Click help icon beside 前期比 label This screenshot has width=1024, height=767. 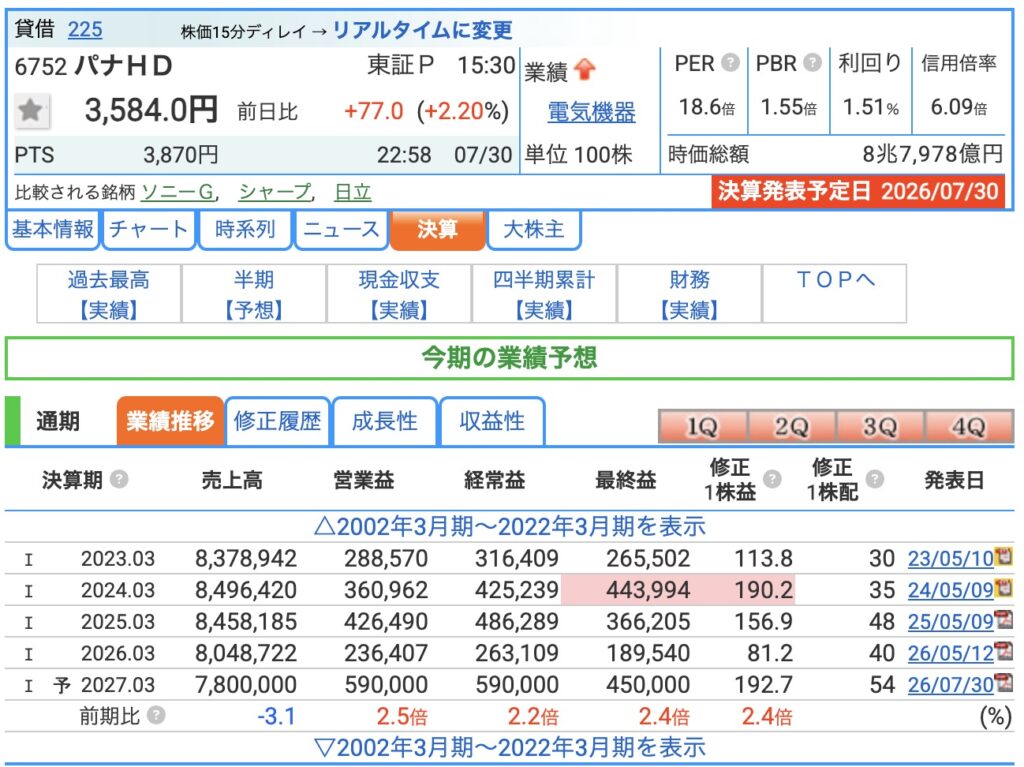pyautogui.click(x=156, y=715)
